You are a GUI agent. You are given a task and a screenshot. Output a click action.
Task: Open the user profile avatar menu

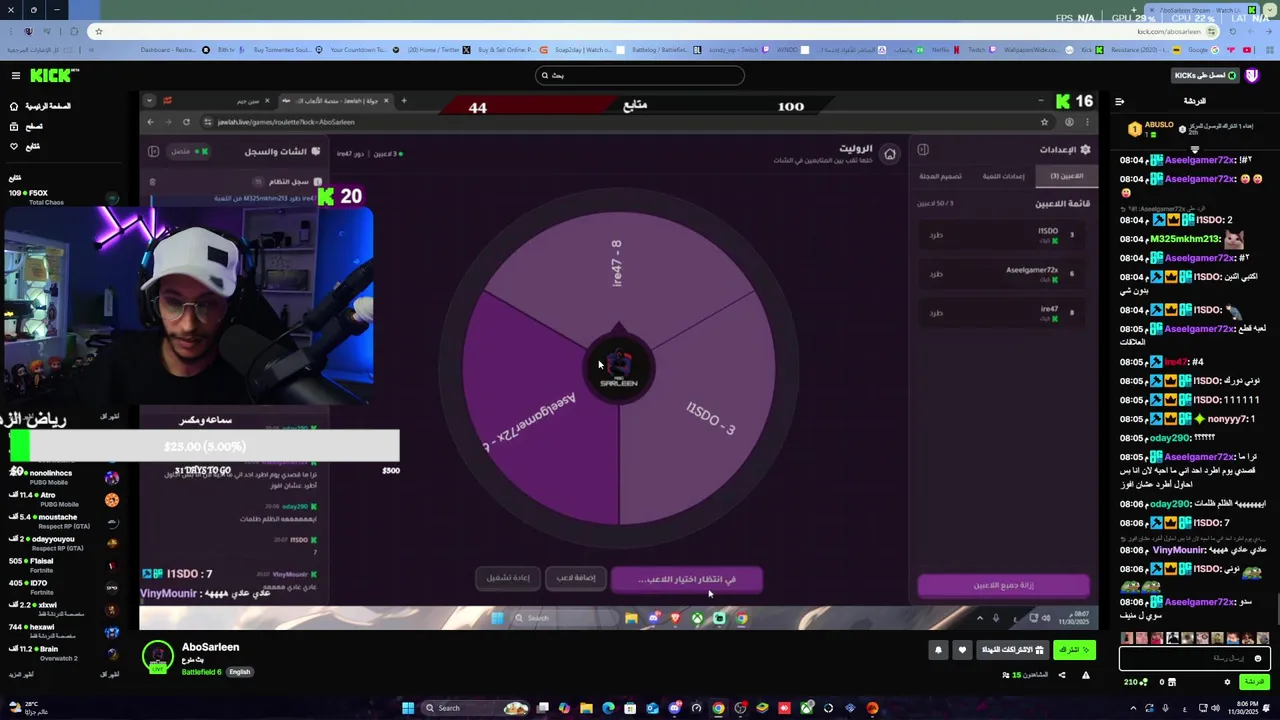(1254, 75)
